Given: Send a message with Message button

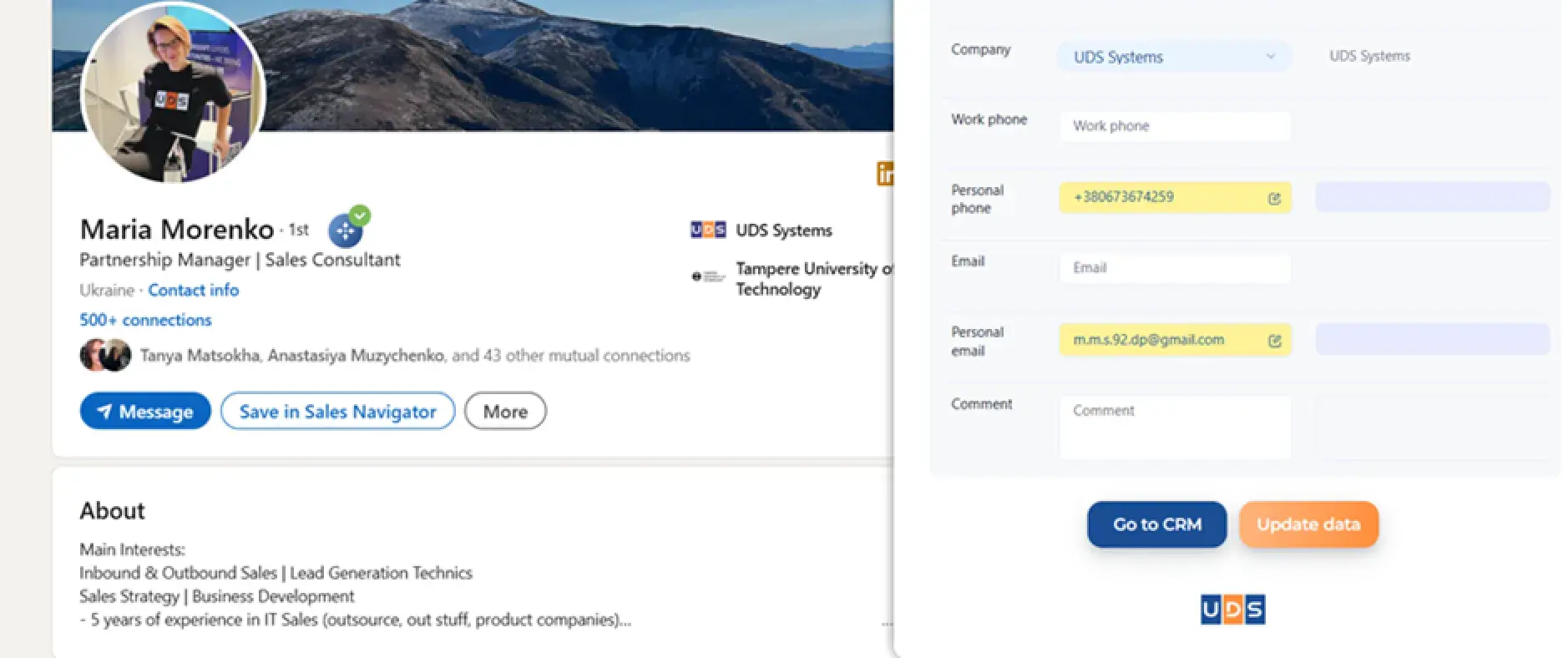Looking at the screenshot, I should click(145, 411).
